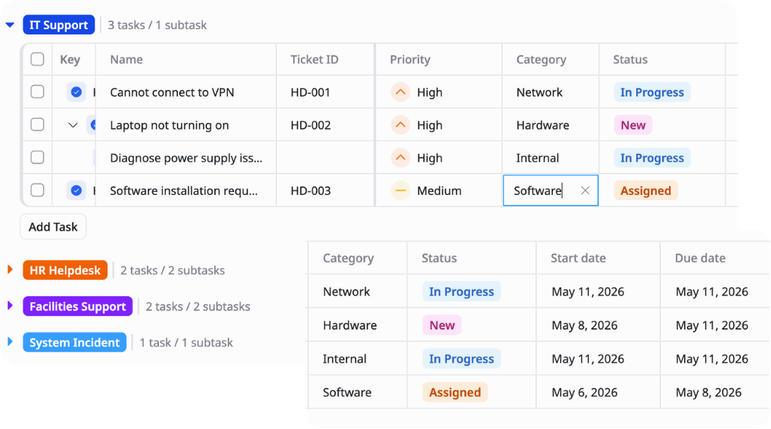Expand the Facilities Support group arrow
This screenshot has height=429, width=771.
[10, 306]
